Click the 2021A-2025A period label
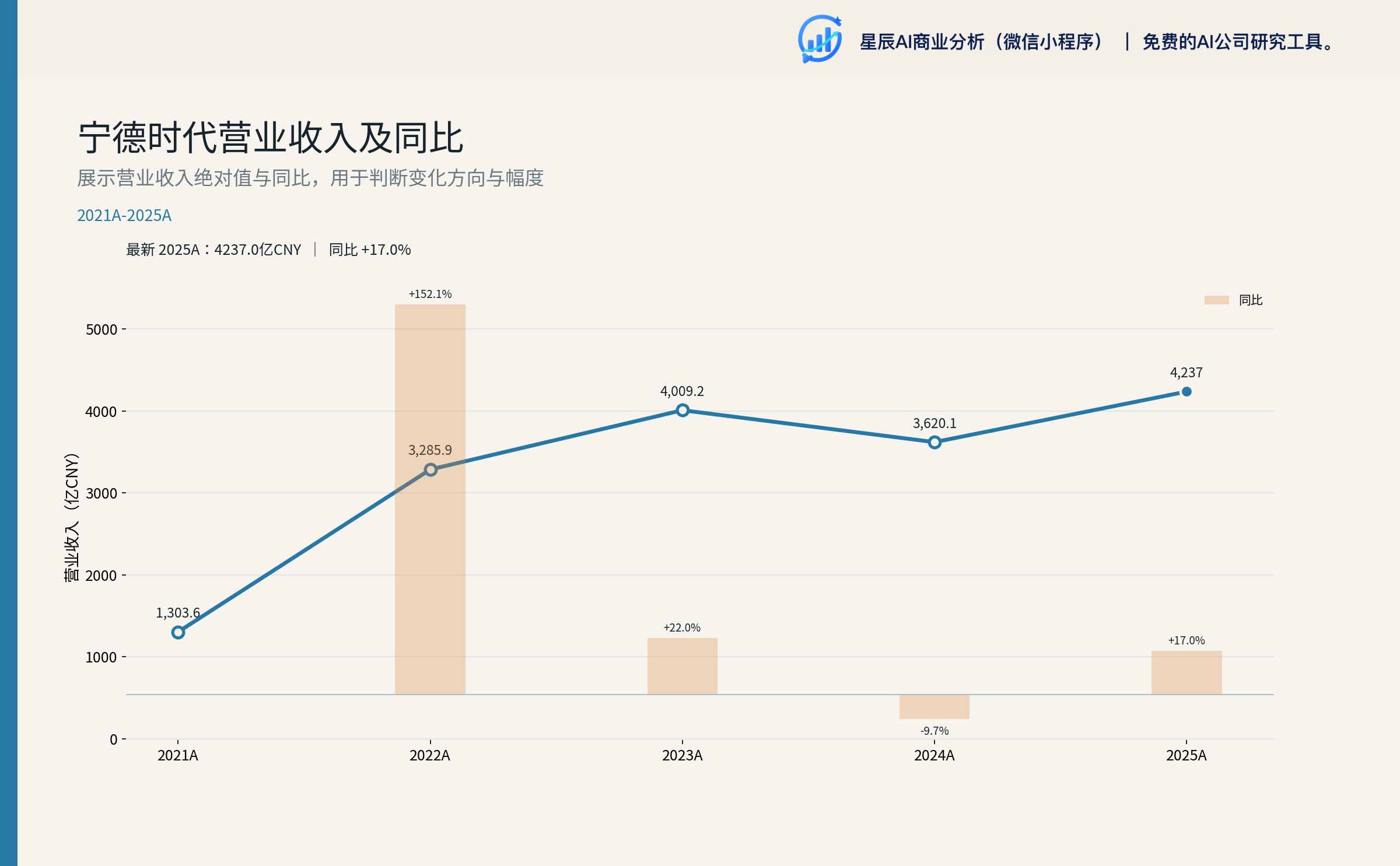Screen dimensions: 1400x866 [124, 216]
